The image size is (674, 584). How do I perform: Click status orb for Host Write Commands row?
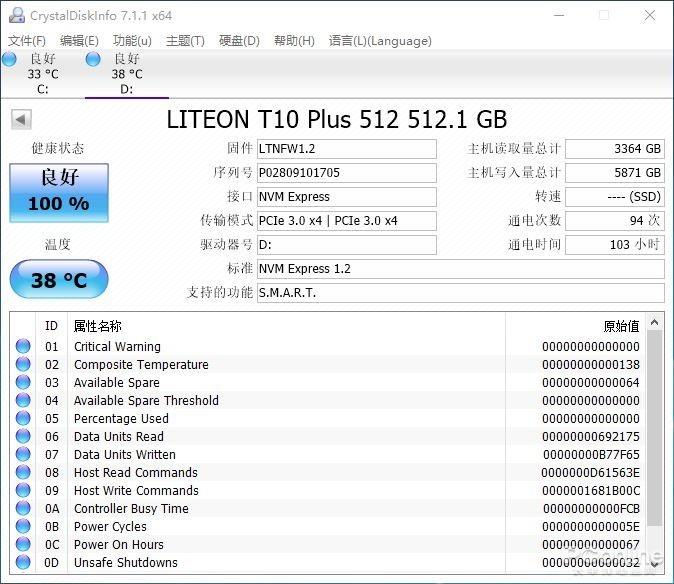tap(23, 490)
